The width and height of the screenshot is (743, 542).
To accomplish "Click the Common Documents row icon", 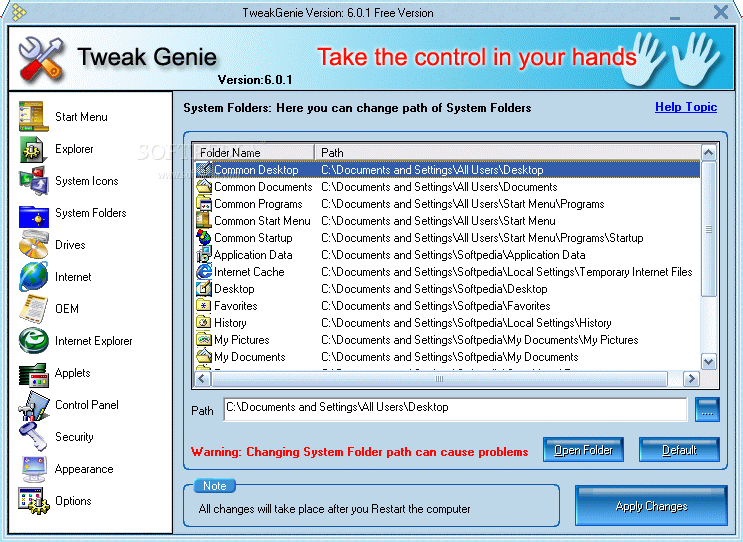I will pos(204,186).
